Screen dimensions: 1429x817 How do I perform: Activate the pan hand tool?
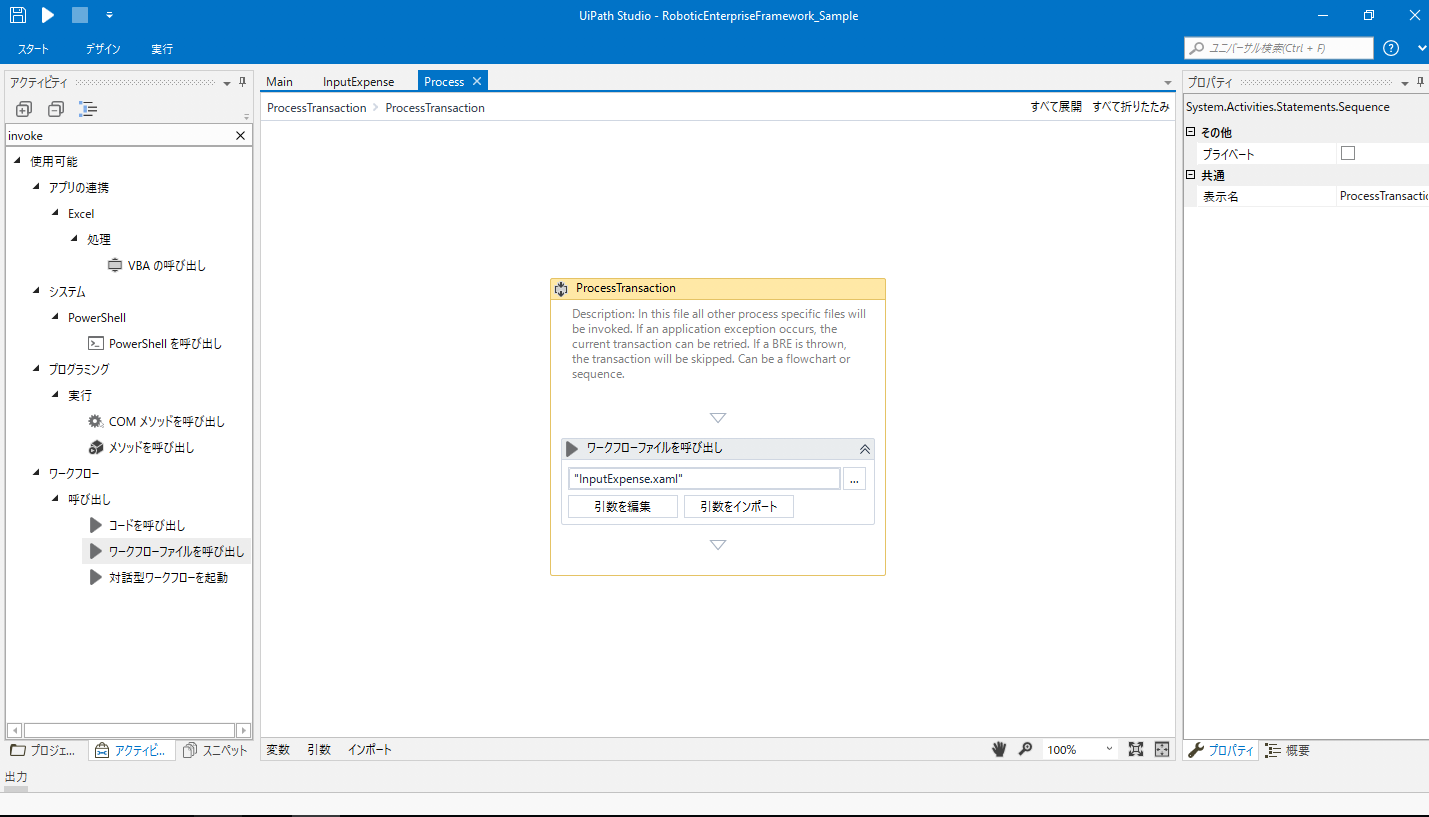999,749
